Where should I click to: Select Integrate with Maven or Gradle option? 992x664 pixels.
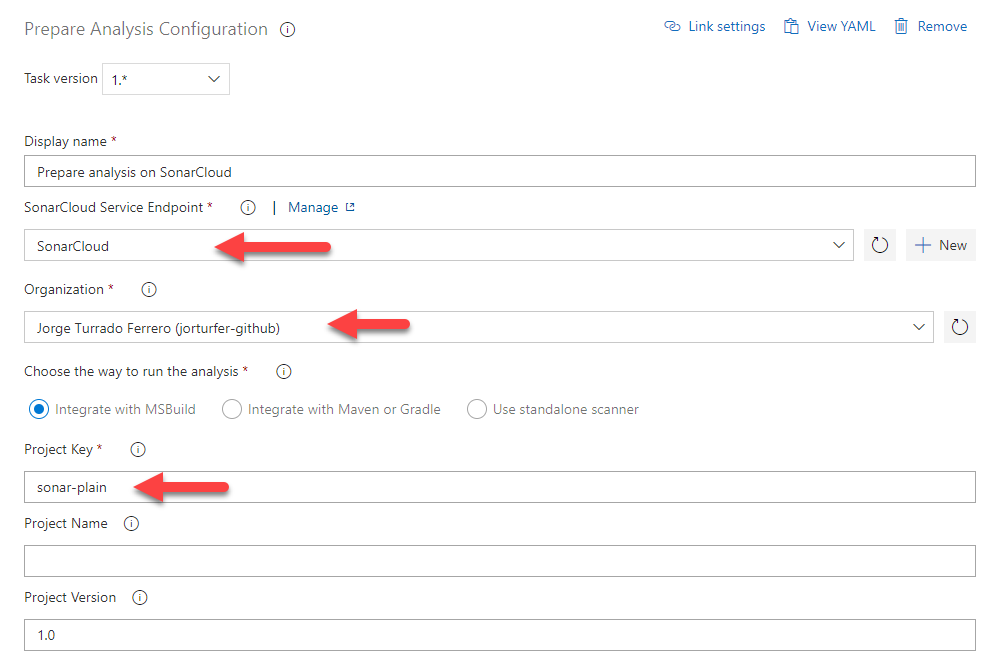click(232, 409)
